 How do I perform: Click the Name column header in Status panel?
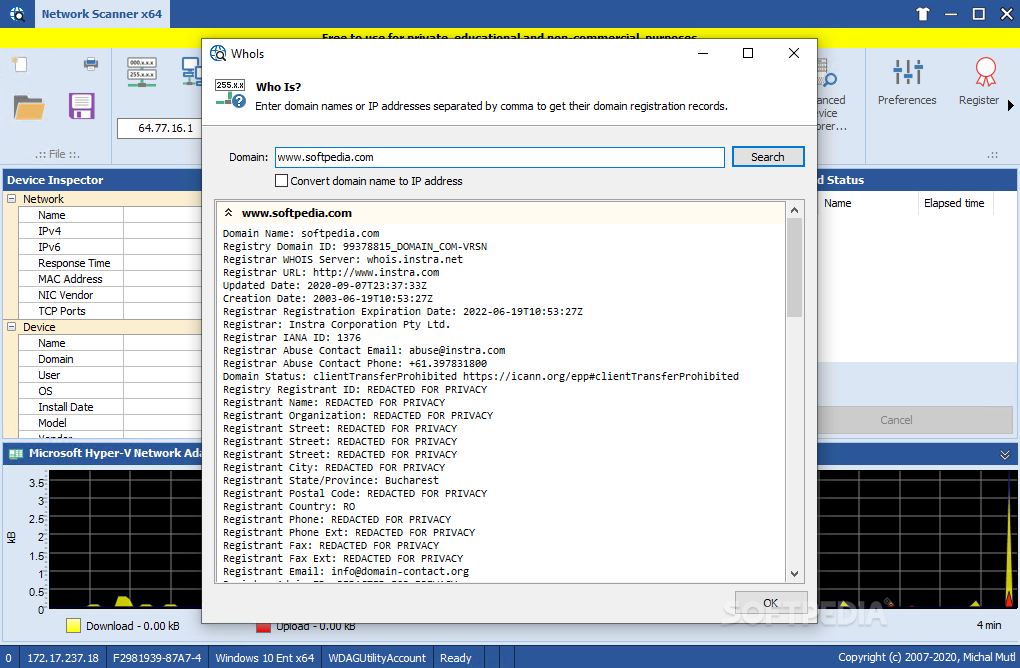pyautogui.click(x=867, y=203)
